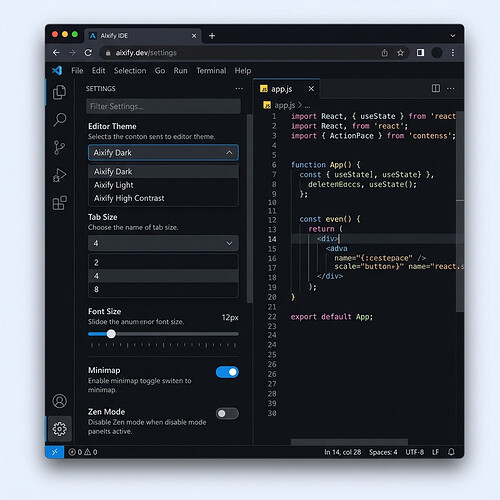Click the Font Size slider track
This screenshot has height=500, width=500.
(163, 334)
